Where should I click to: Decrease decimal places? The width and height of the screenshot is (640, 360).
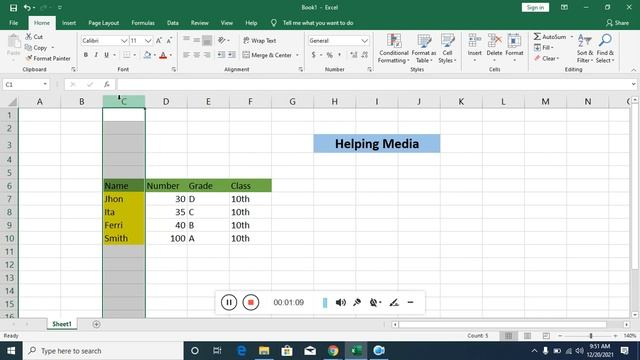364,55
